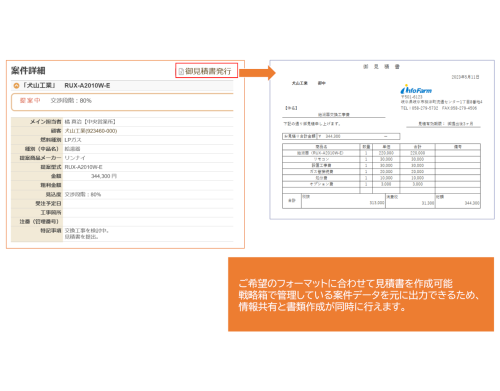
Task: Collapse the 「犬山工業」 section with orange circle icon
Action: [x=16, y=86]
